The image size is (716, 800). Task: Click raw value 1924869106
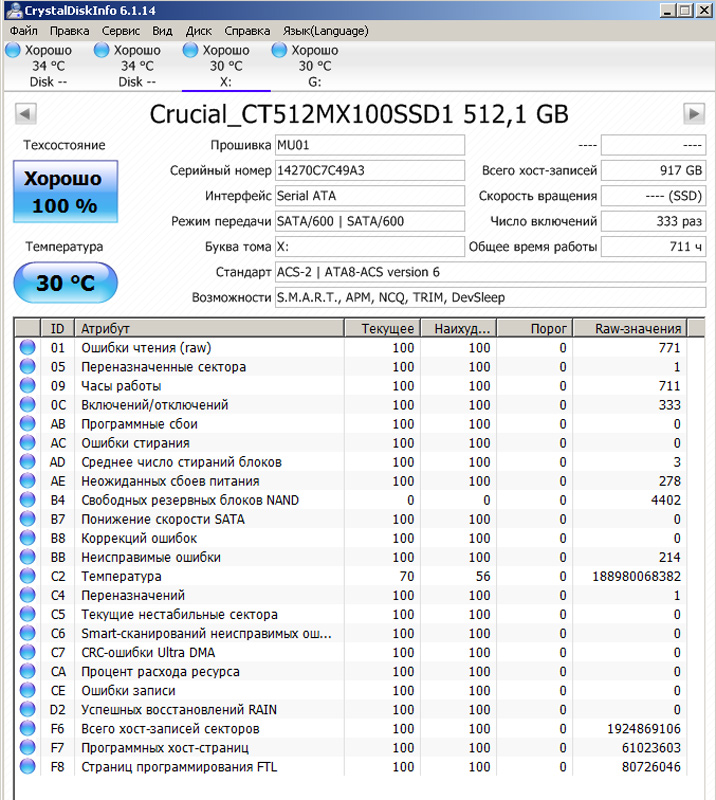tap(644, 729)
